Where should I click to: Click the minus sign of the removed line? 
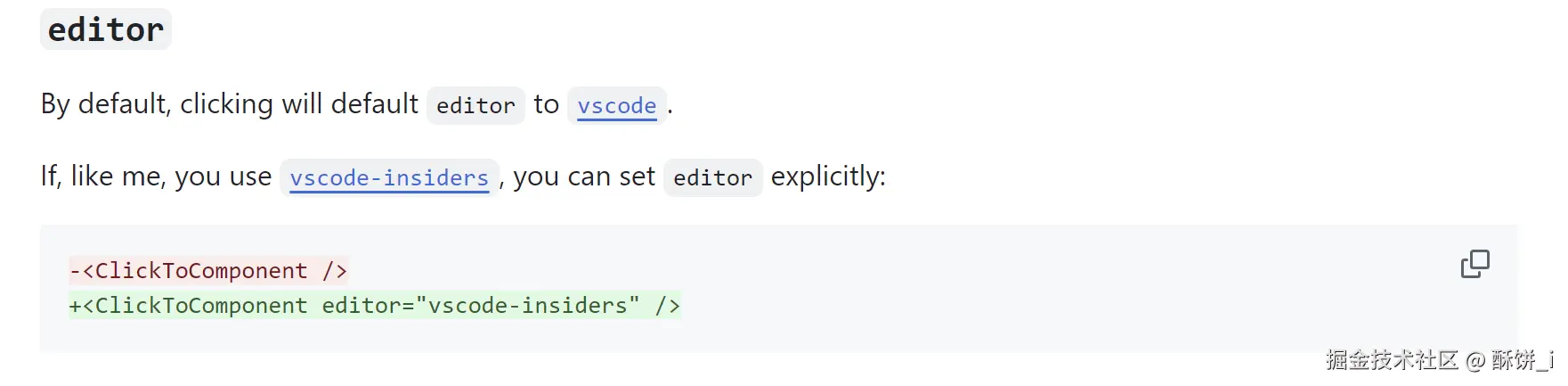(75, 270)
